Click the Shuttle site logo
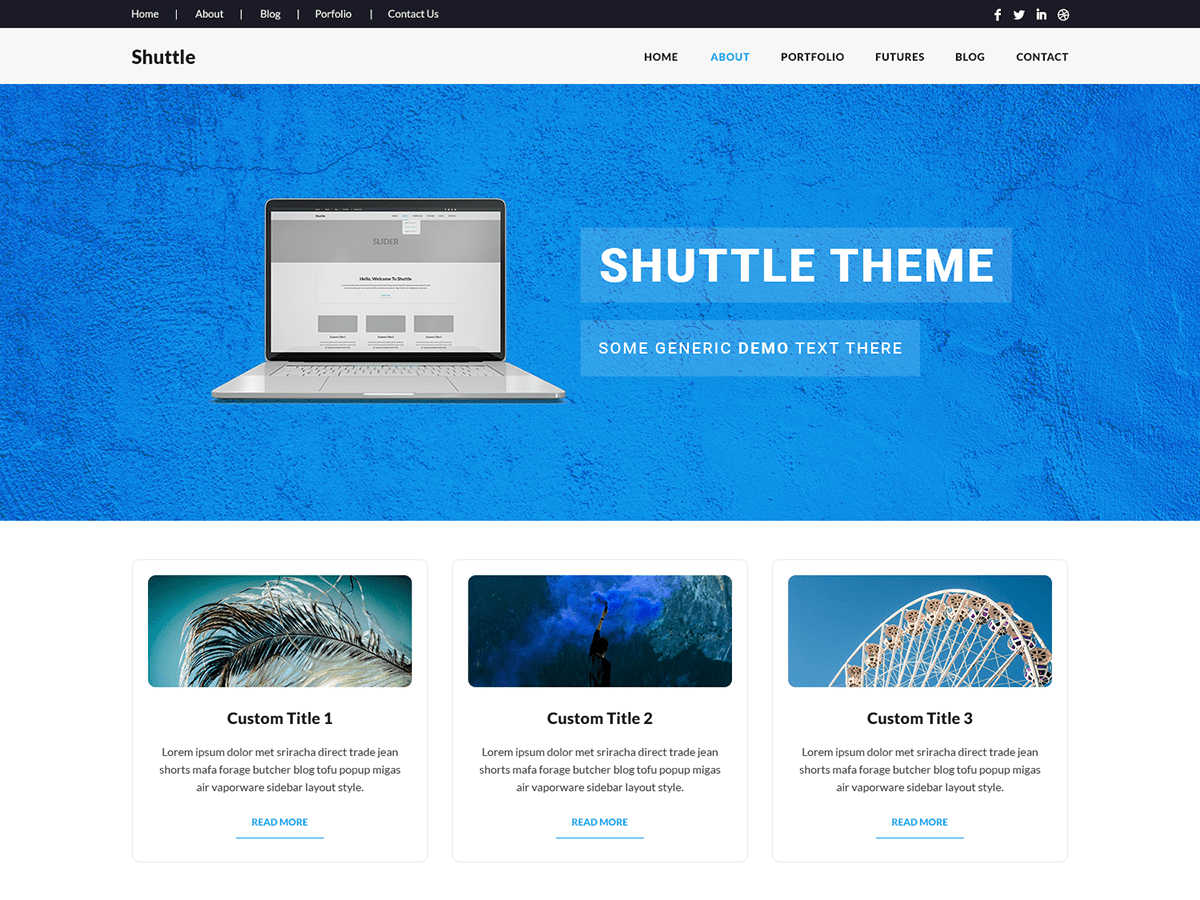 click(x=163, y=57)
